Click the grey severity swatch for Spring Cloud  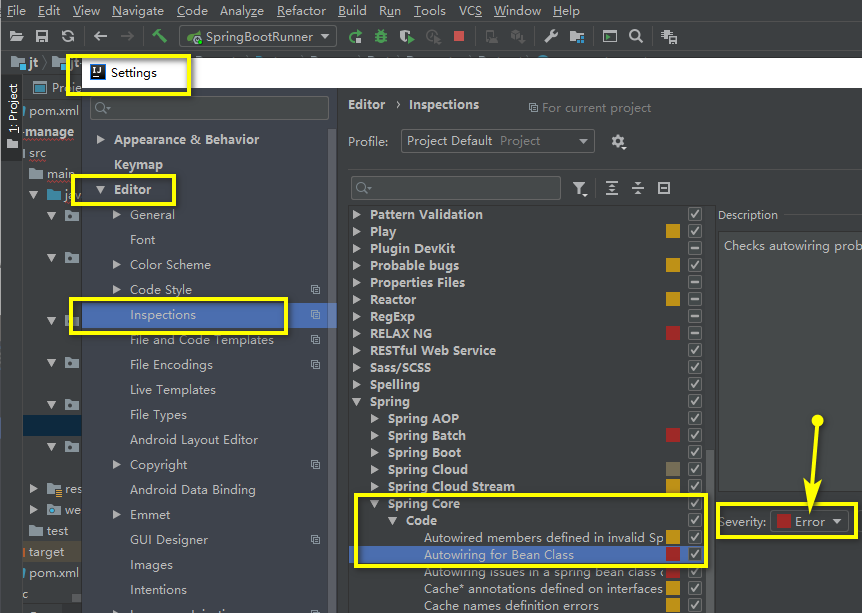673,469
